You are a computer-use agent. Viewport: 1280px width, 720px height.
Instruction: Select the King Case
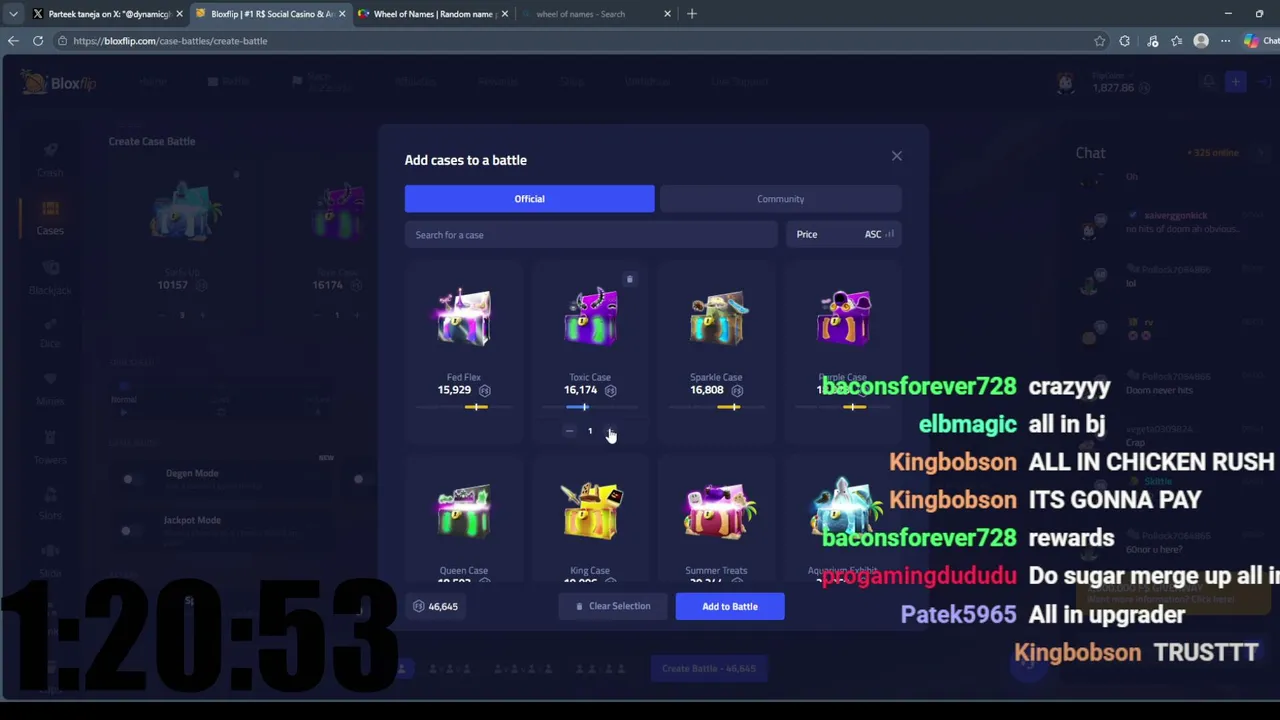(590, 520)
